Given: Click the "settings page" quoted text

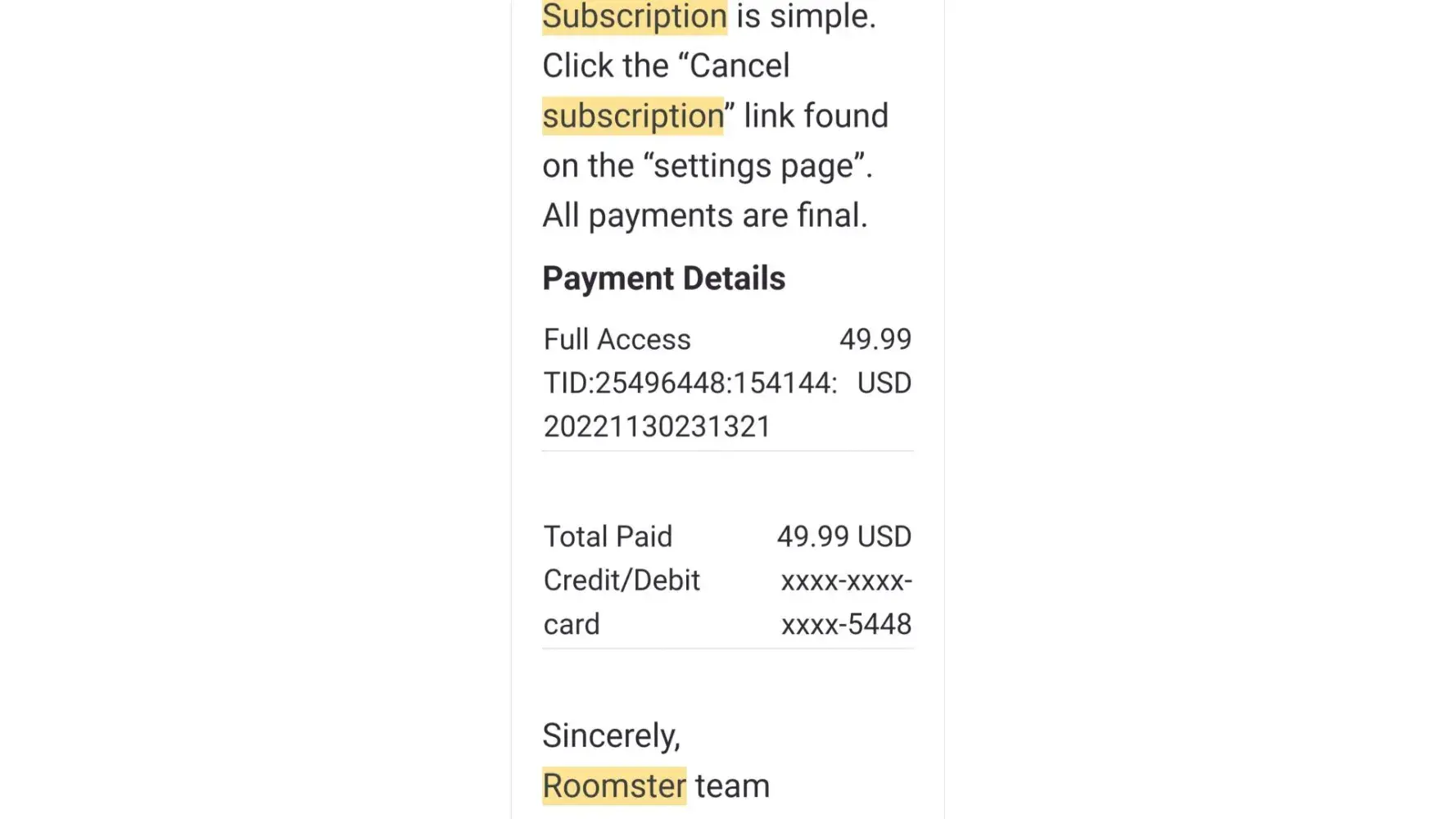Looking at the screenshot, I should [753, 165].
